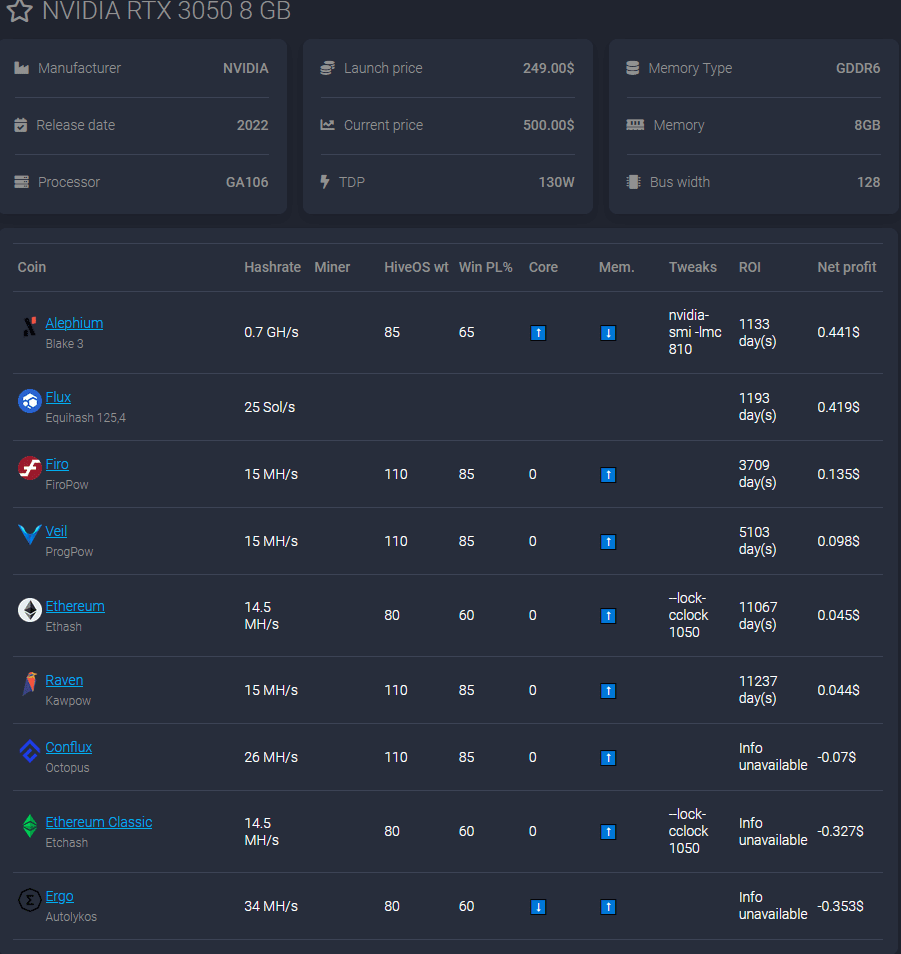This screenshot has height=954, width=901.
Task: Click the Mem. down-arrow in the Alephium row
Action: [608, 333]
